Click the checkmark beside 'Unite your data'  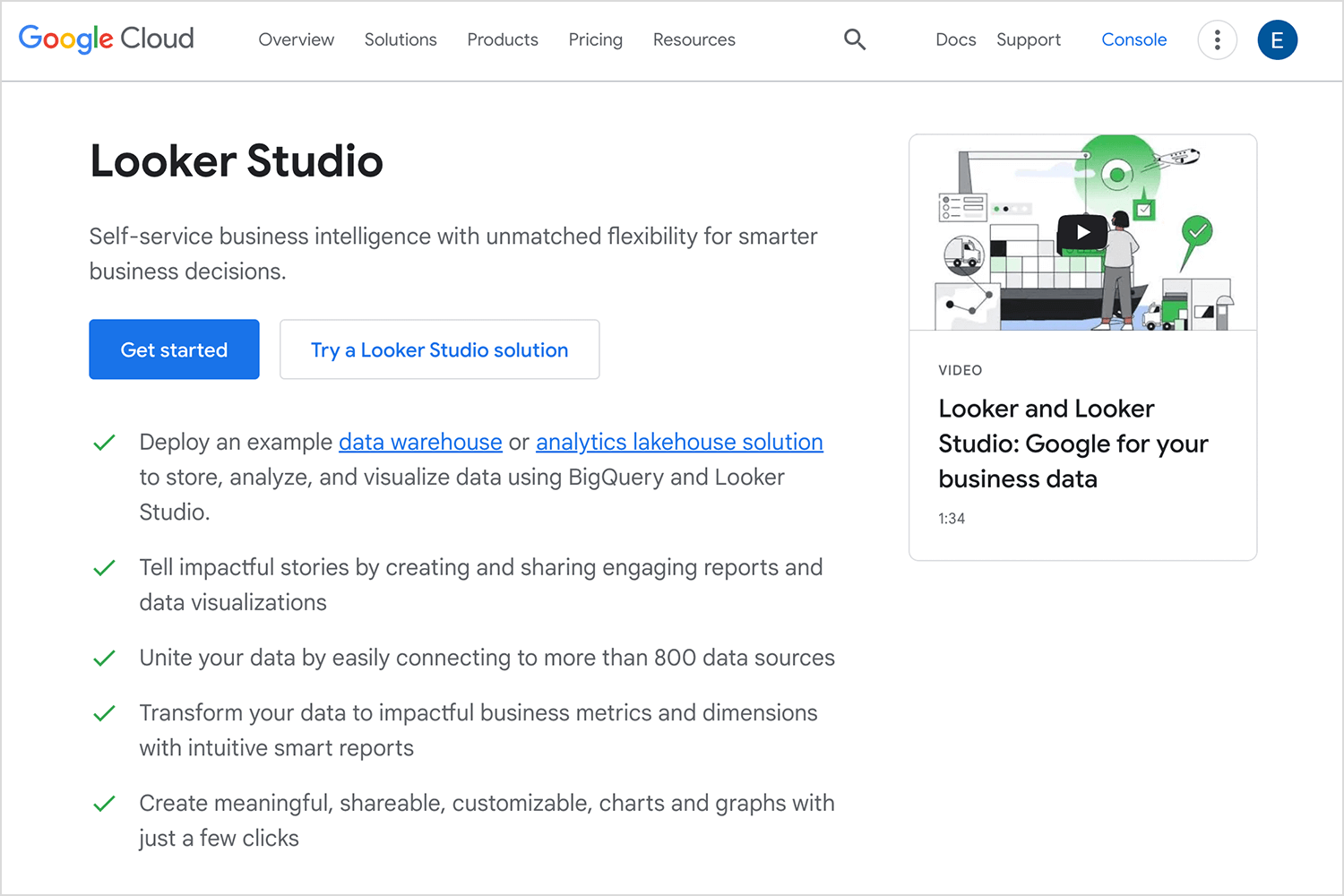[104, 659]
